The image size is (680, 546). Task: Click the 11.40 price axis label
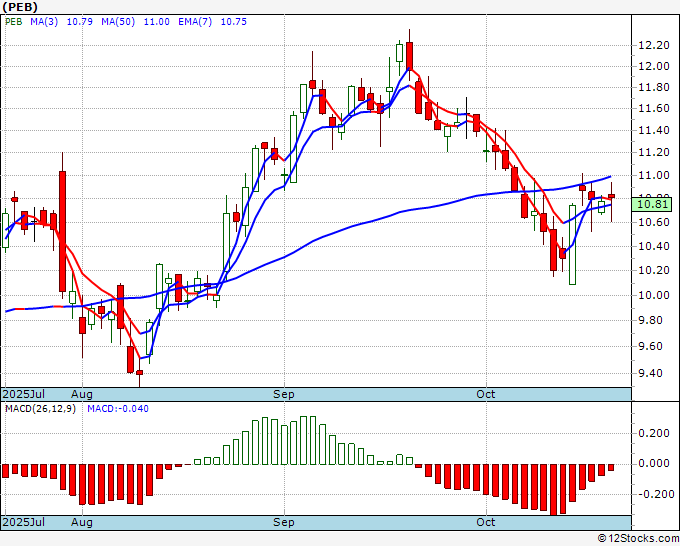[654, 130]
